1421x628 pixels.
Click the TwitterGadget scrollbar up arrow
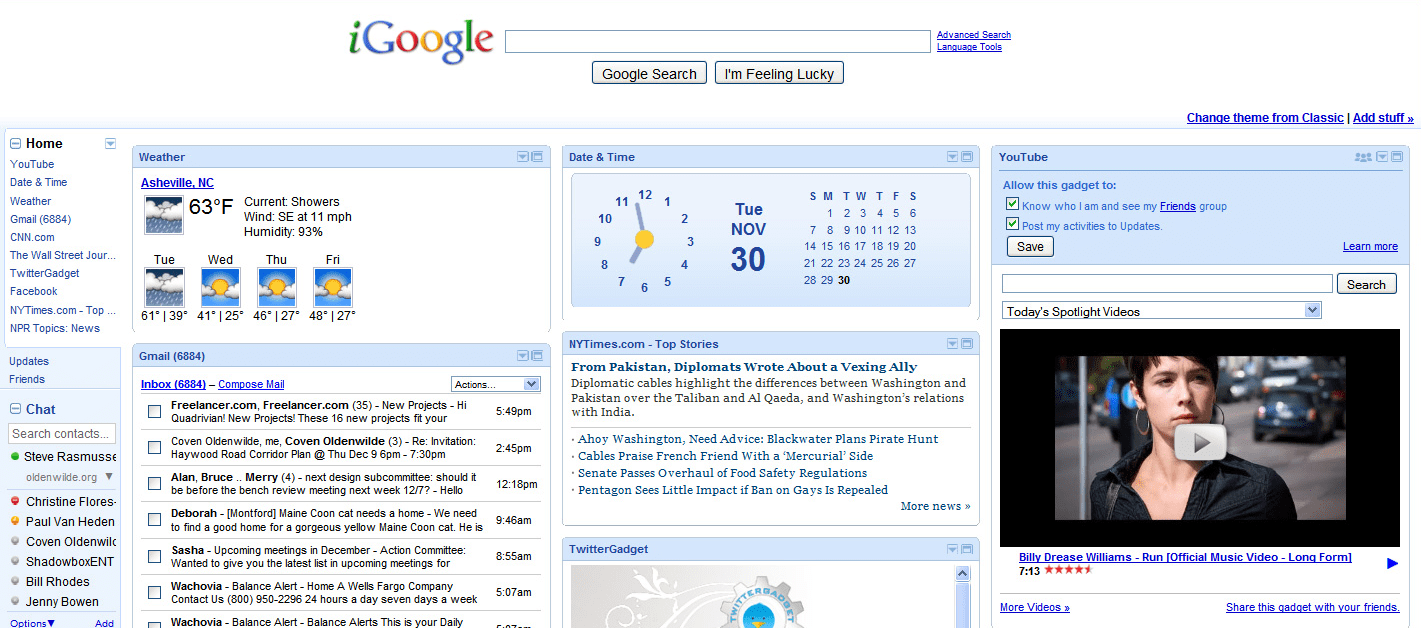[963, 574]
